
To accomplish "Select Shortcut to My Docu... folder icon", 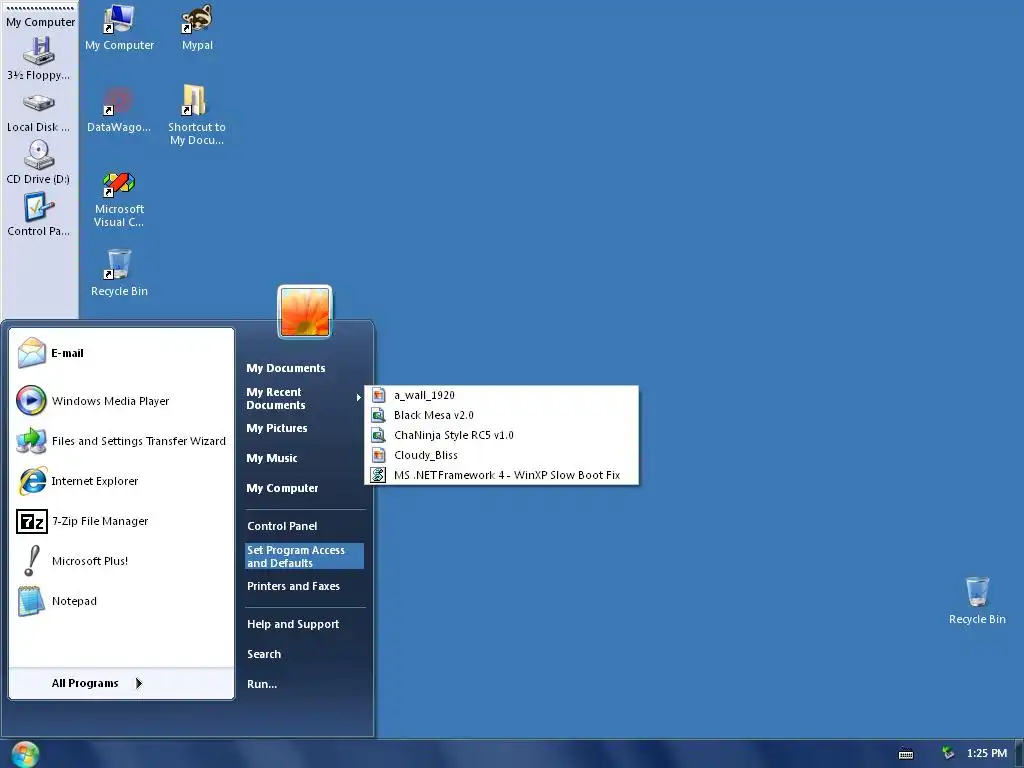I will [195, 101].
